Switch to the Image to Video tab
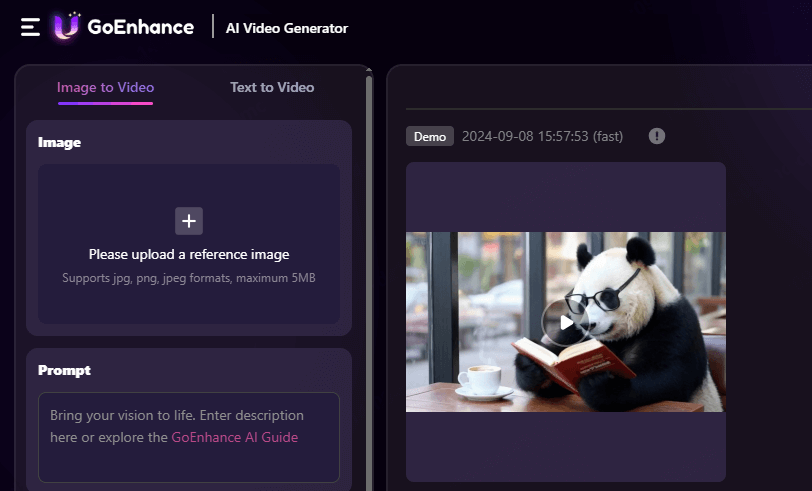 106,88
